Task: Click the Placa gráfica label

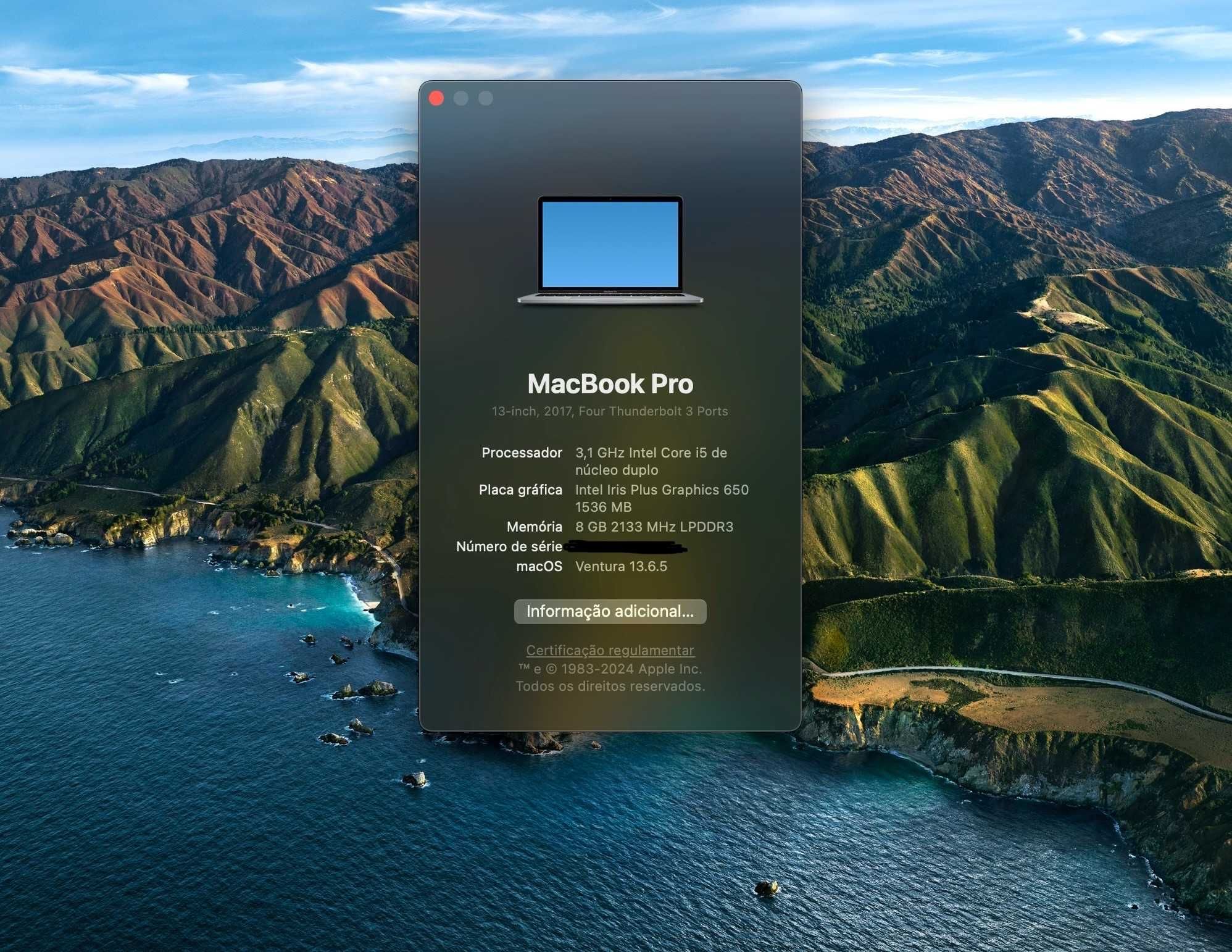Action: 521,490
